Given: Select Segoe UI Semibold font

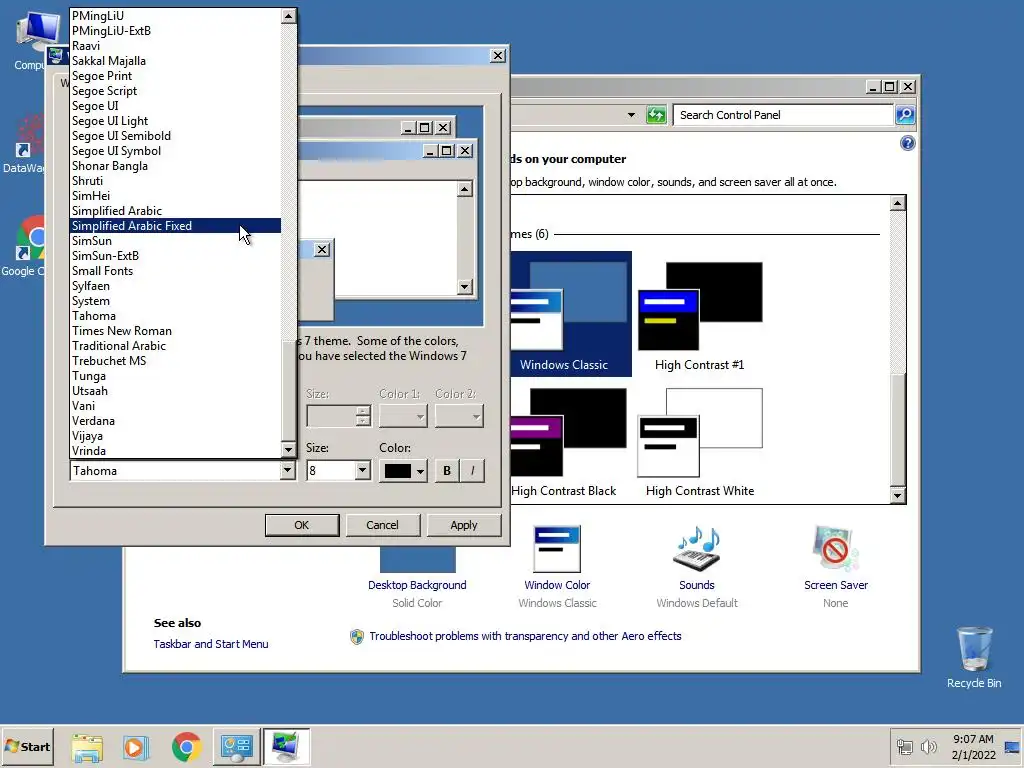Looking at the screenshot, I should (x=175, y=136).
